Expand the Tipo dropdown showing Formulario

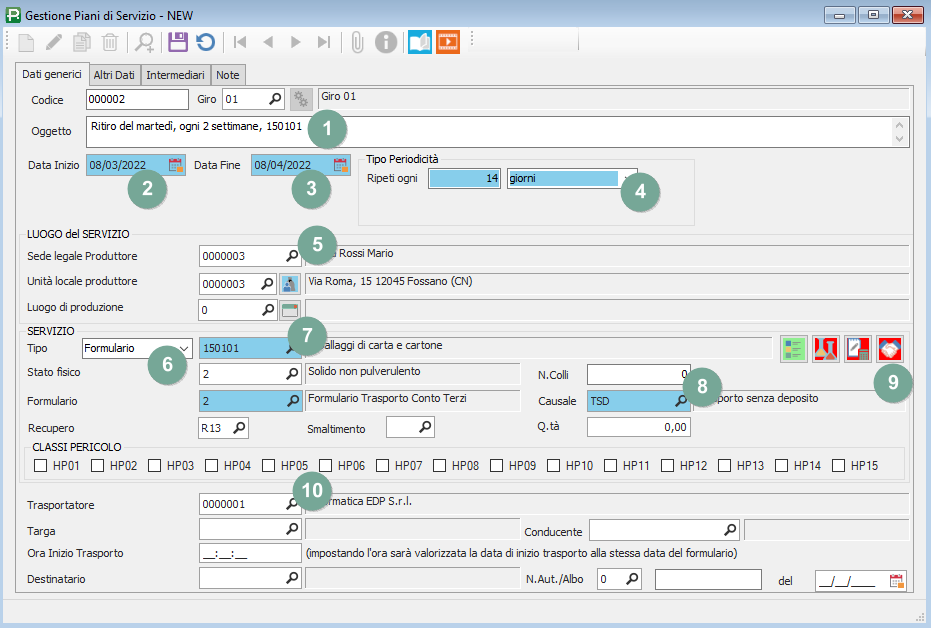pos(183,348)
